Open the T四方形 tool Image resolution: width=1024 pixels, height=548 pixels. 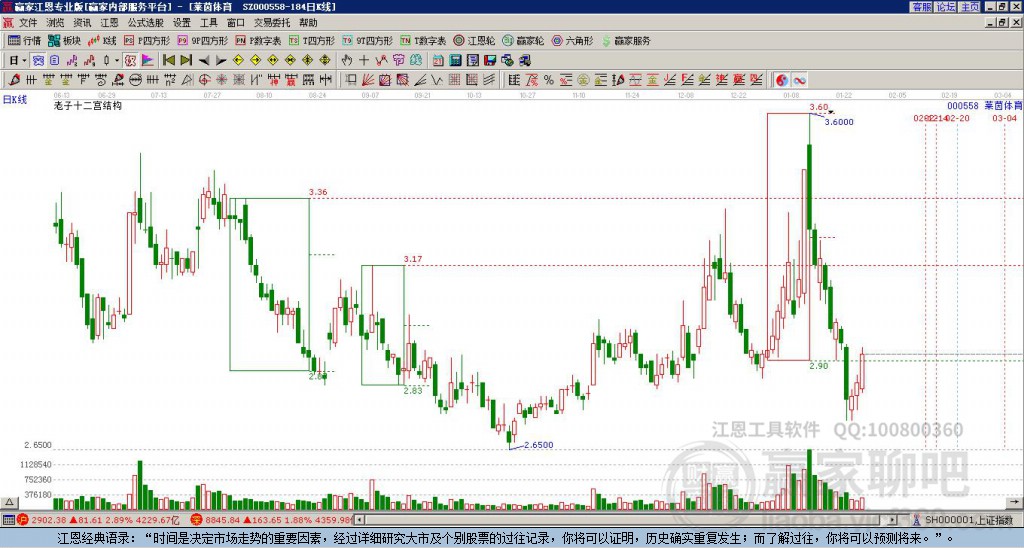(x=312, y=40)
